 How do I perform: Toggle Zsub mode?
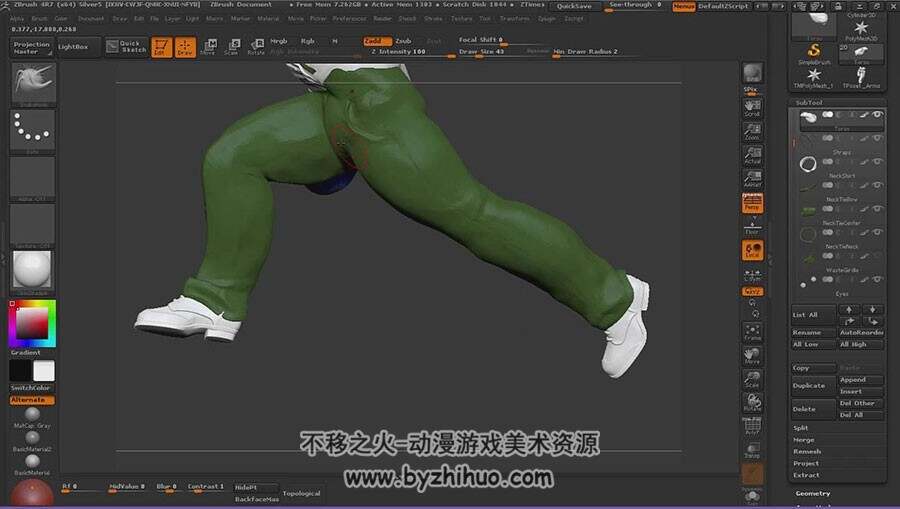(404, 41)
